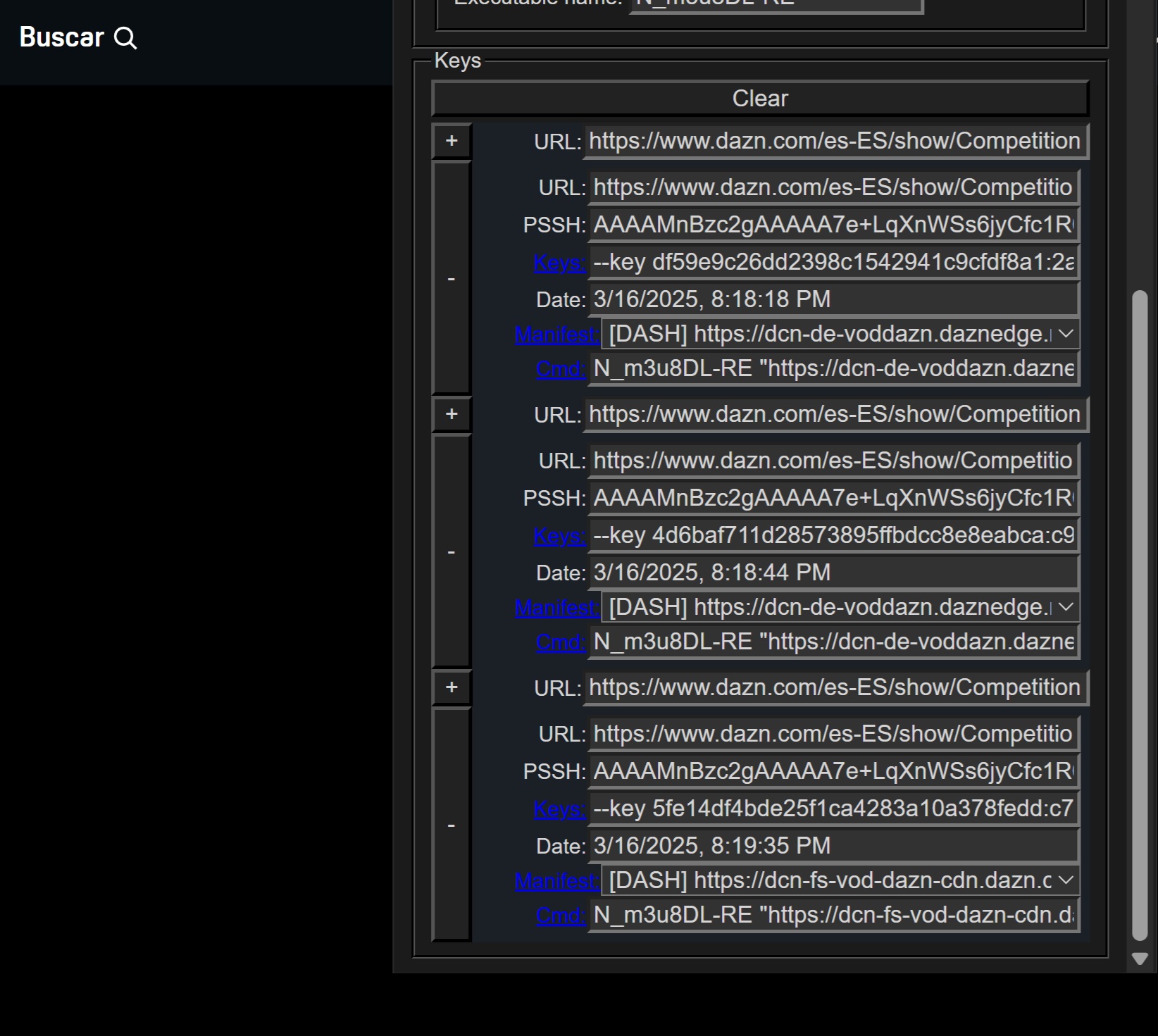Viewport: 1158px width, 1036px height.
Task: Click the Clear button in the Keys section
Action: [x=760, y=99]
